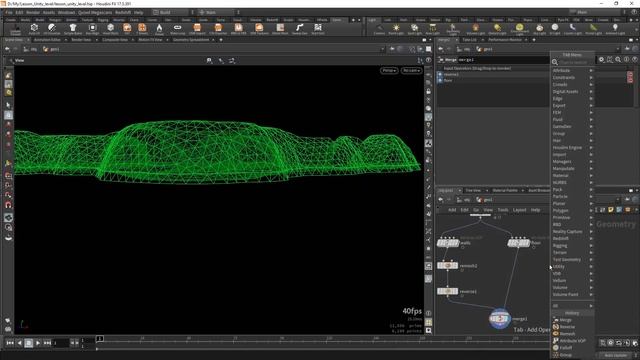Click the flame icon on the left shelf
Viewport: 640px width, 360px height.
click(x=159, y=29)
